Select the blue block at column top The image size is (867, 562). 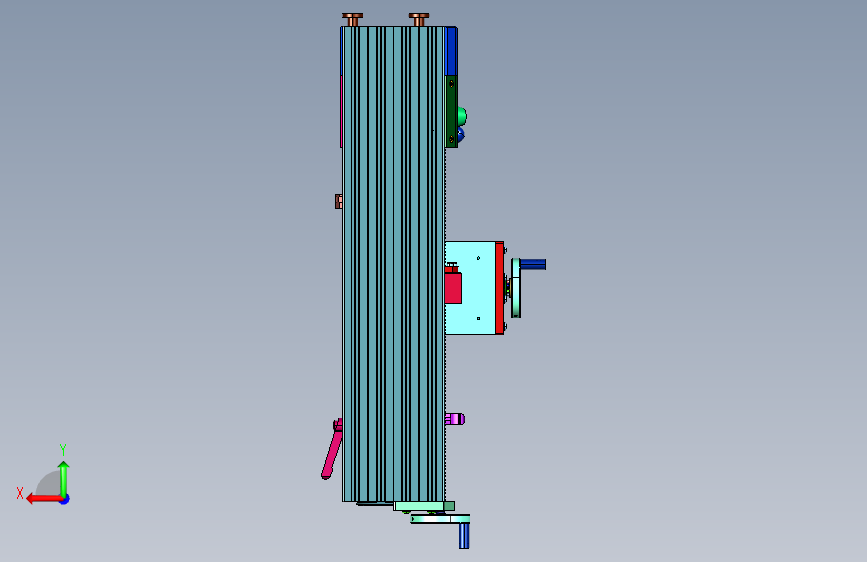point(451,51)
